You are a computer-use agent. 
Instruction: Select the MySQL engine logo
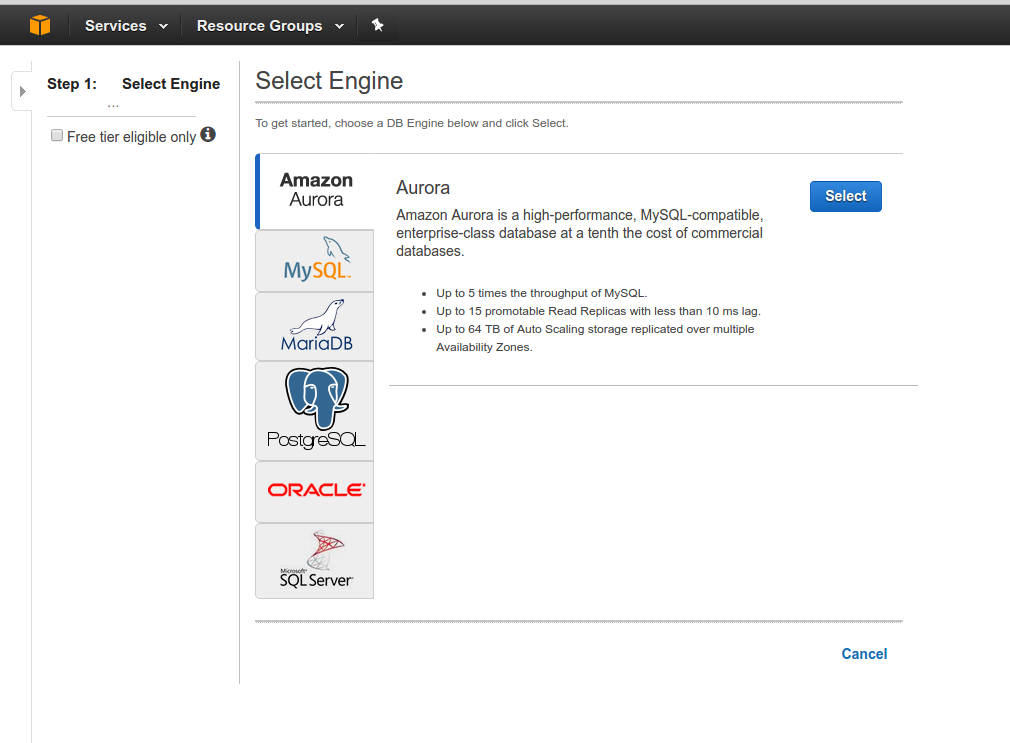tap(315, 260)
